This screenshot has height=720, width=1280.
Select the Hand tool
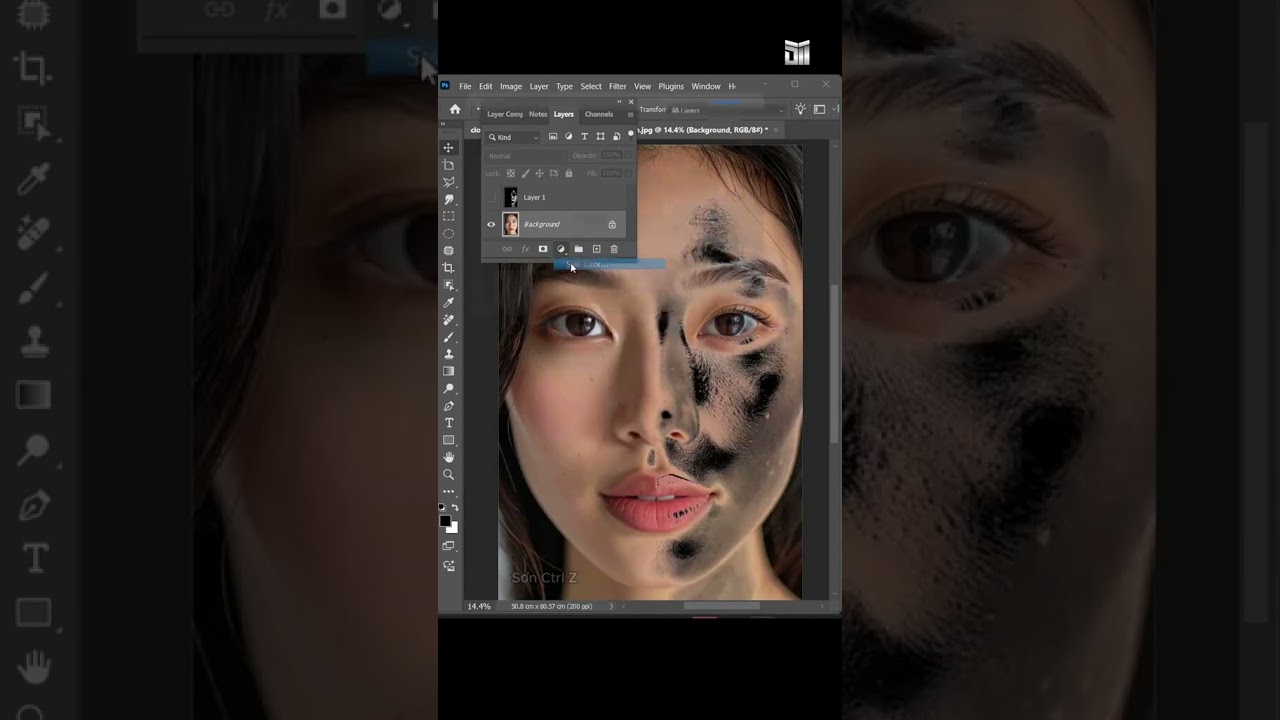coord(449,457)
